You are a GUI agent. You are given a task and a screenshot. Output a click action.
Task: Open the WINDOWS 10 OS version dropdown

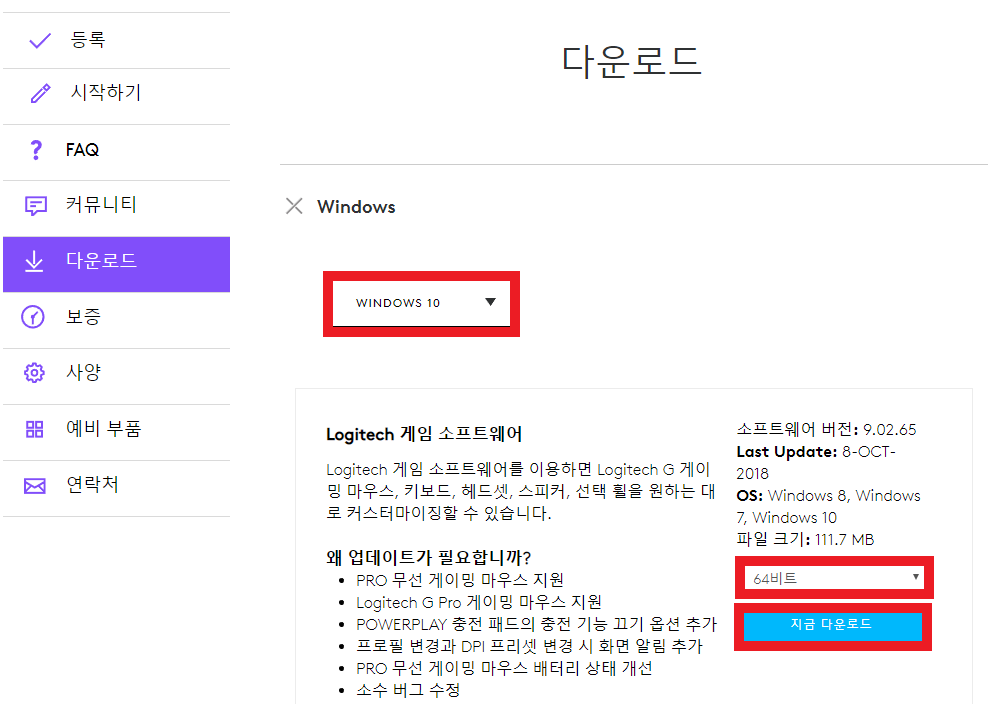click(422, 303)
